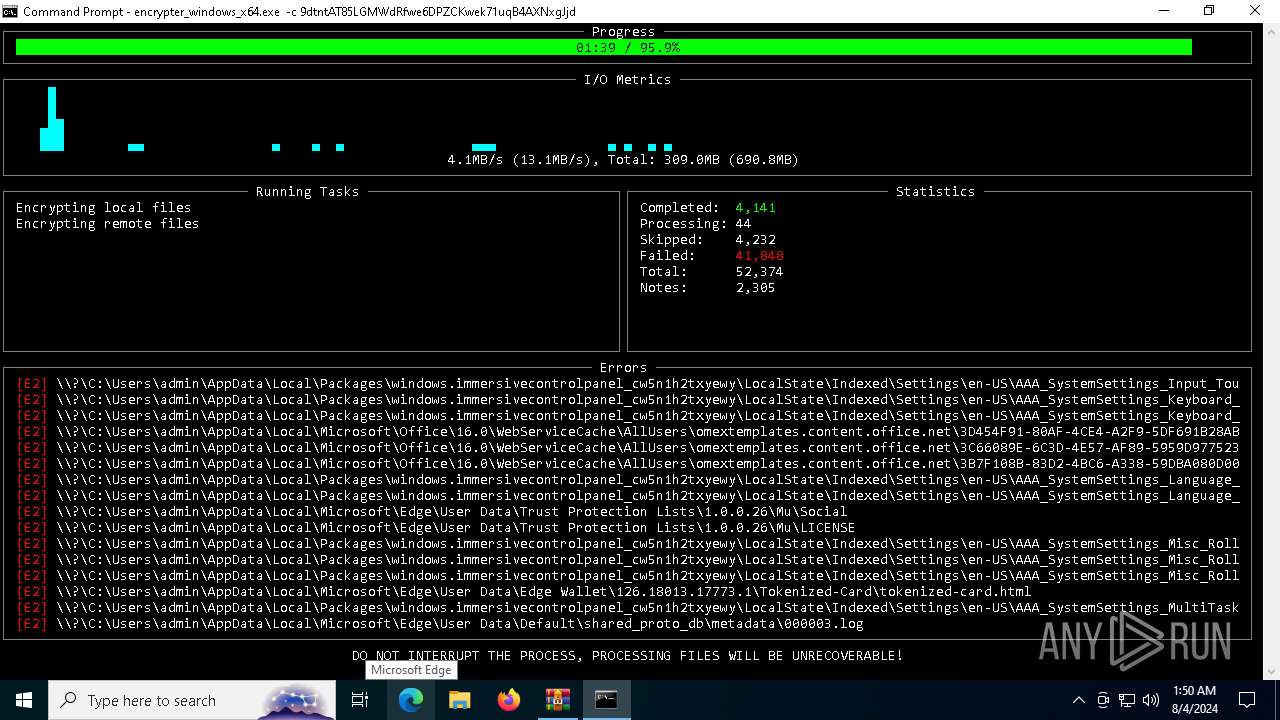The width and height of the screenshot is (1280, 720).
Task: Click the tallest cyan I/O graph bar
Action: [x=52, y=119]
